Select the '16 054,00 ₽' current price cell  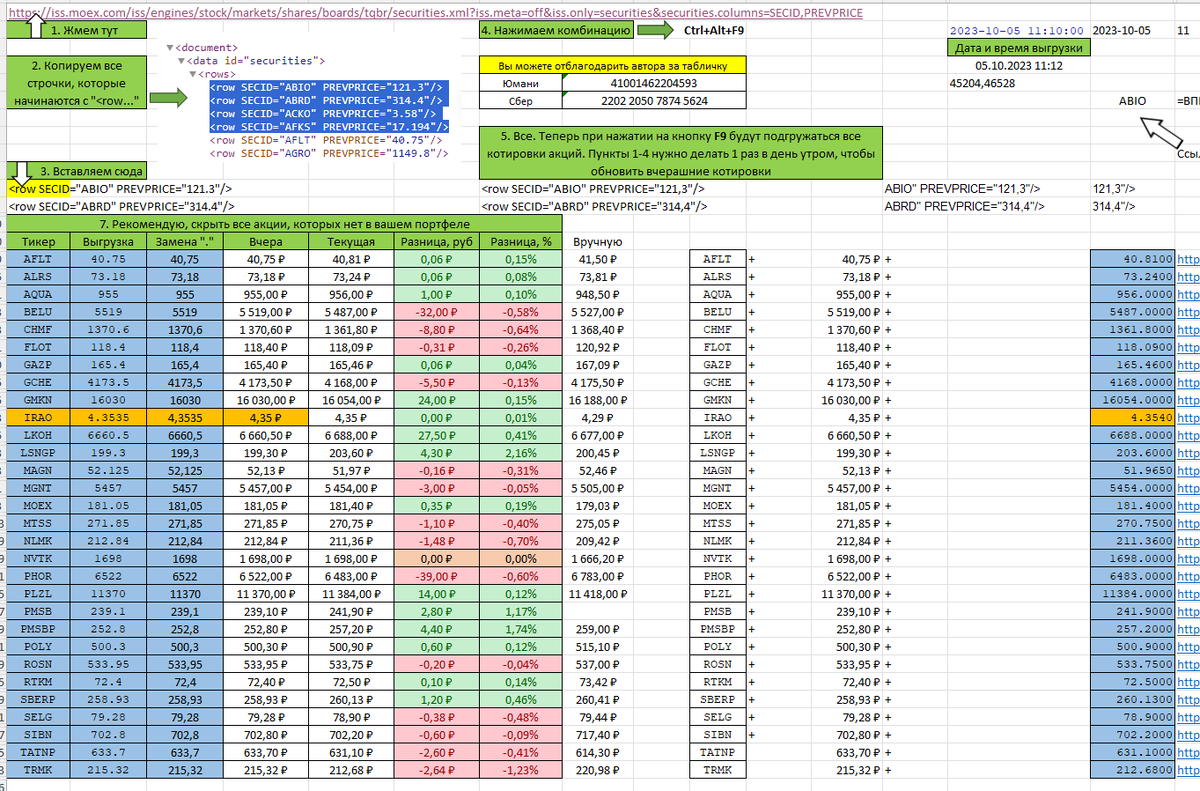[351, 398]
